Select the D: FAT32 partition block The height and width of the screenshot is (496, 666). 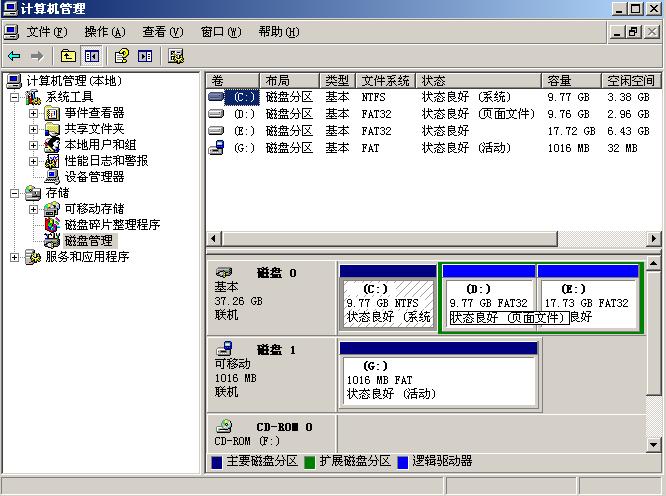coord(488,297)
